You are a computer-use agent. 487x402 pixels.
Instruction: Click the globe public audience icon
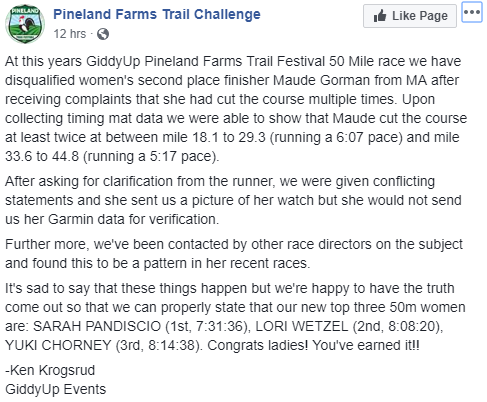pyautogui.click(x=103, y=34)
